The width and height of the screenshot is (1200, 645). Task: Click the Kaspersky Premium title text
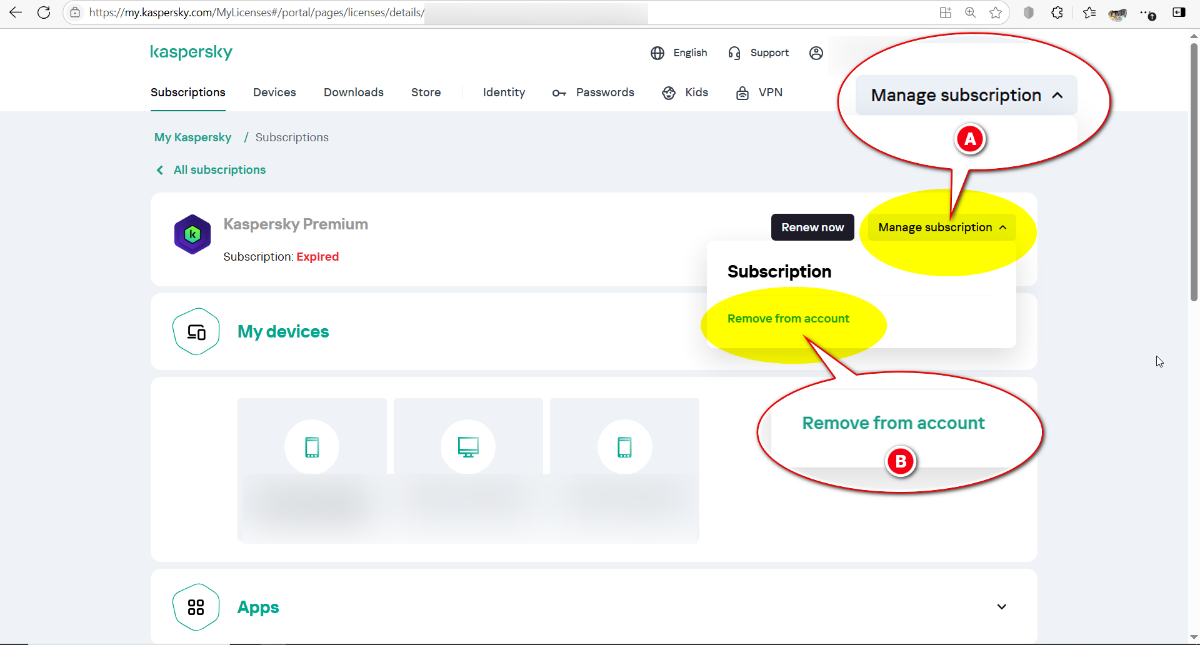(x=296, y=224)
